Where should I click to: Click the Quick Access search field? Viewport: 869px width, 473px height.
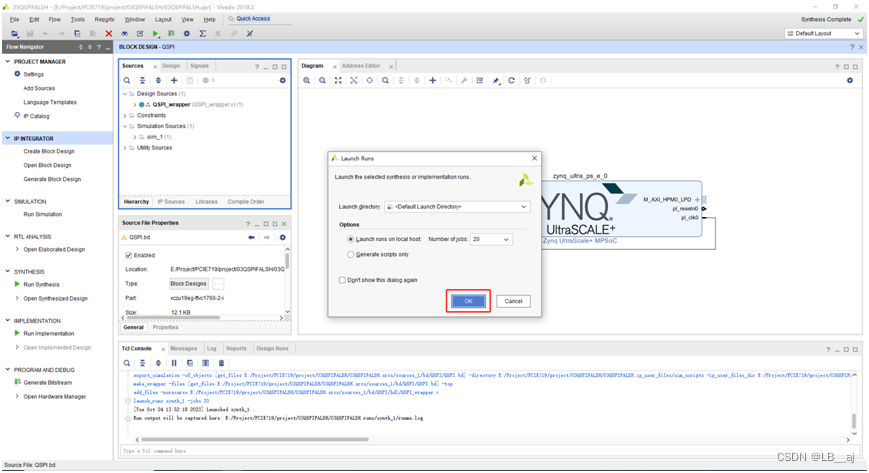point(258,19)
